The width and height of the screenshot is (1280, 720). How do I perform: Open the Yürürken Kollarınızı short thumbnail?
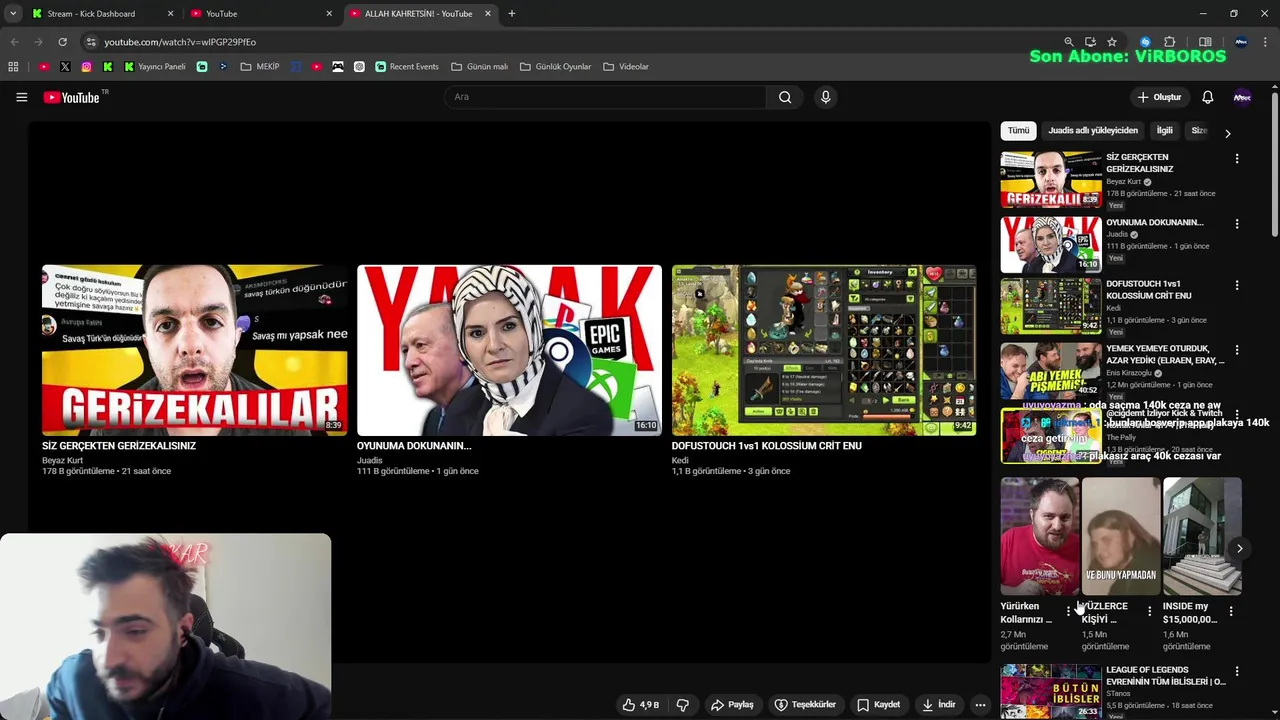click(x=1039, y=536)
